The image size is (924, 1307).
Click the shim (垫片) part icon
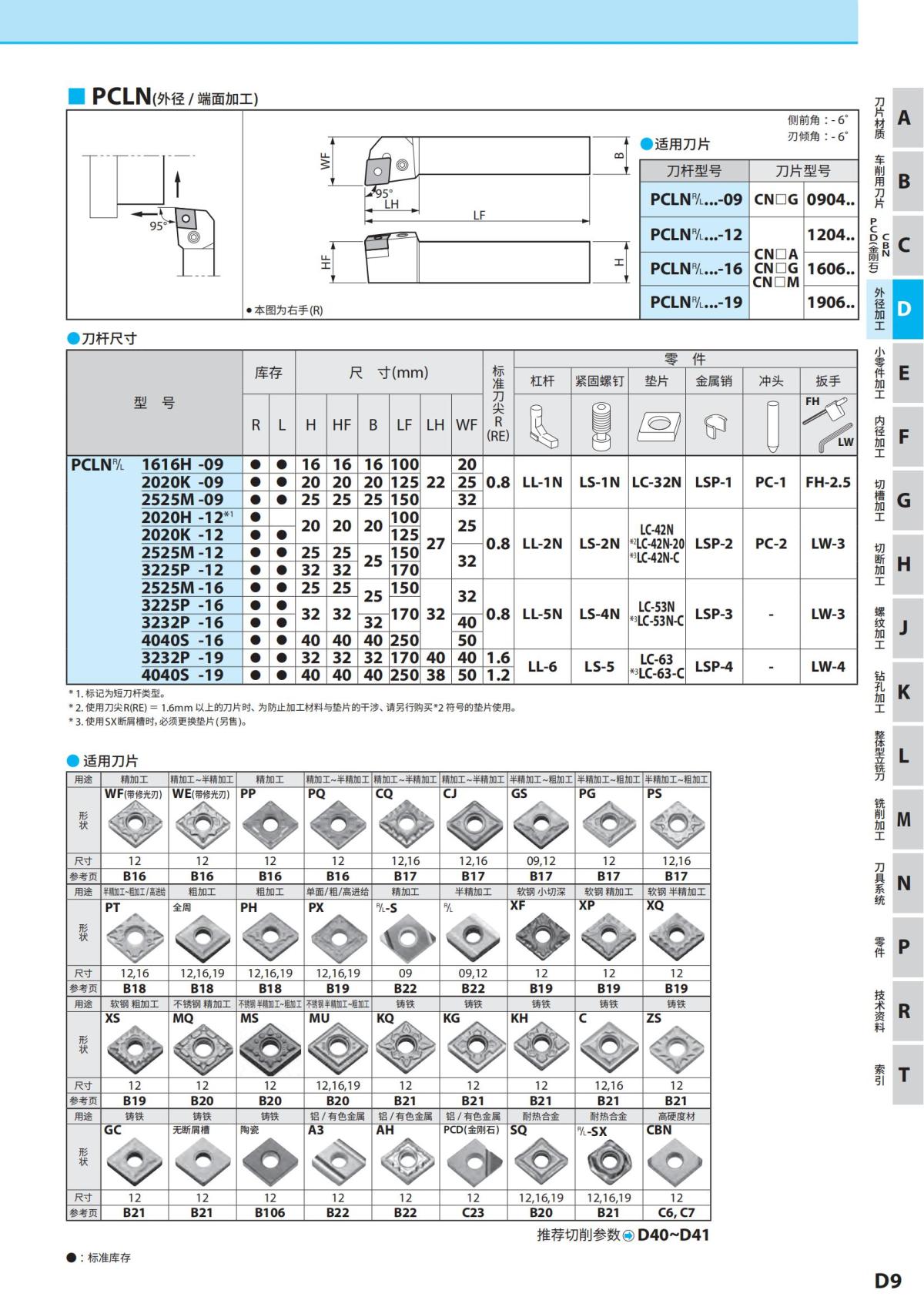657,425
